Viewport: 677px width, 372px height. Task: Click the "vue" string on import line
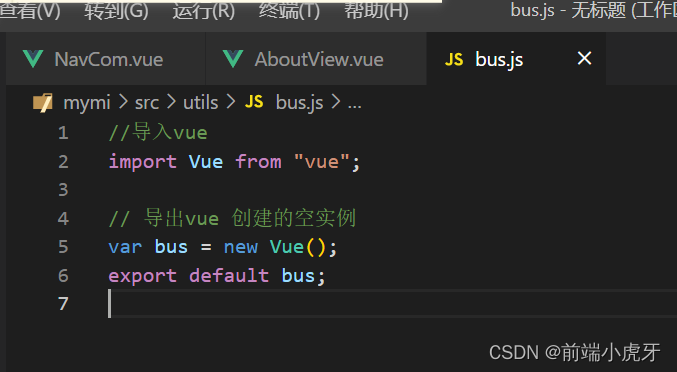321,162
